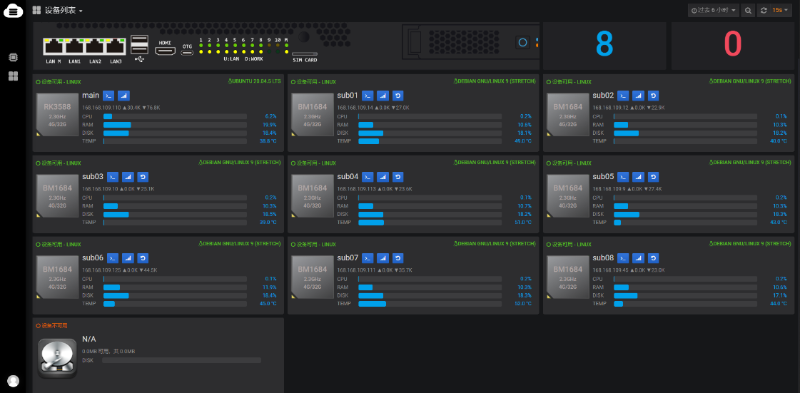The image size is (800, 393).
Task: Open the chip icon in the left sidebar
Action: point(13,57)
